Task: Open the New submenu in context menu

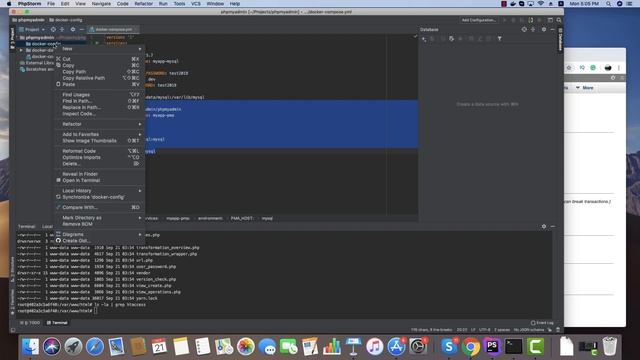Action: tap(99, 49)
